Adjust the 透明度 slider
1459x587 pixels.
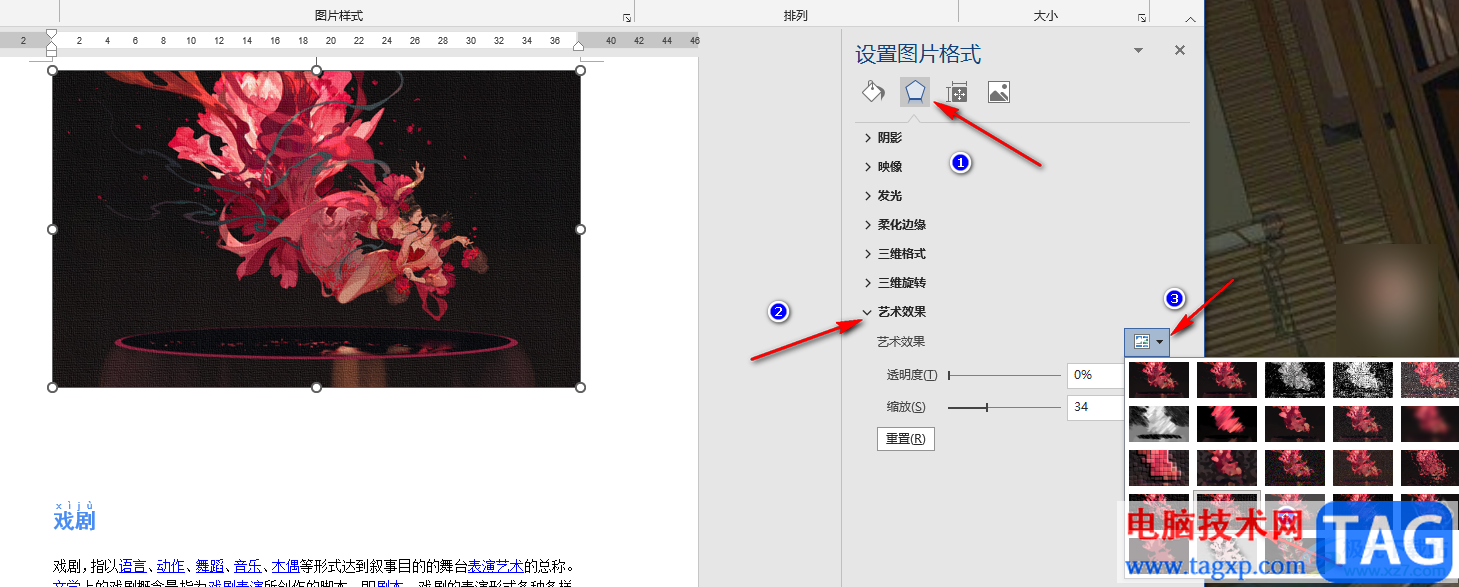pyautogui.click(x=1004, y=375)
